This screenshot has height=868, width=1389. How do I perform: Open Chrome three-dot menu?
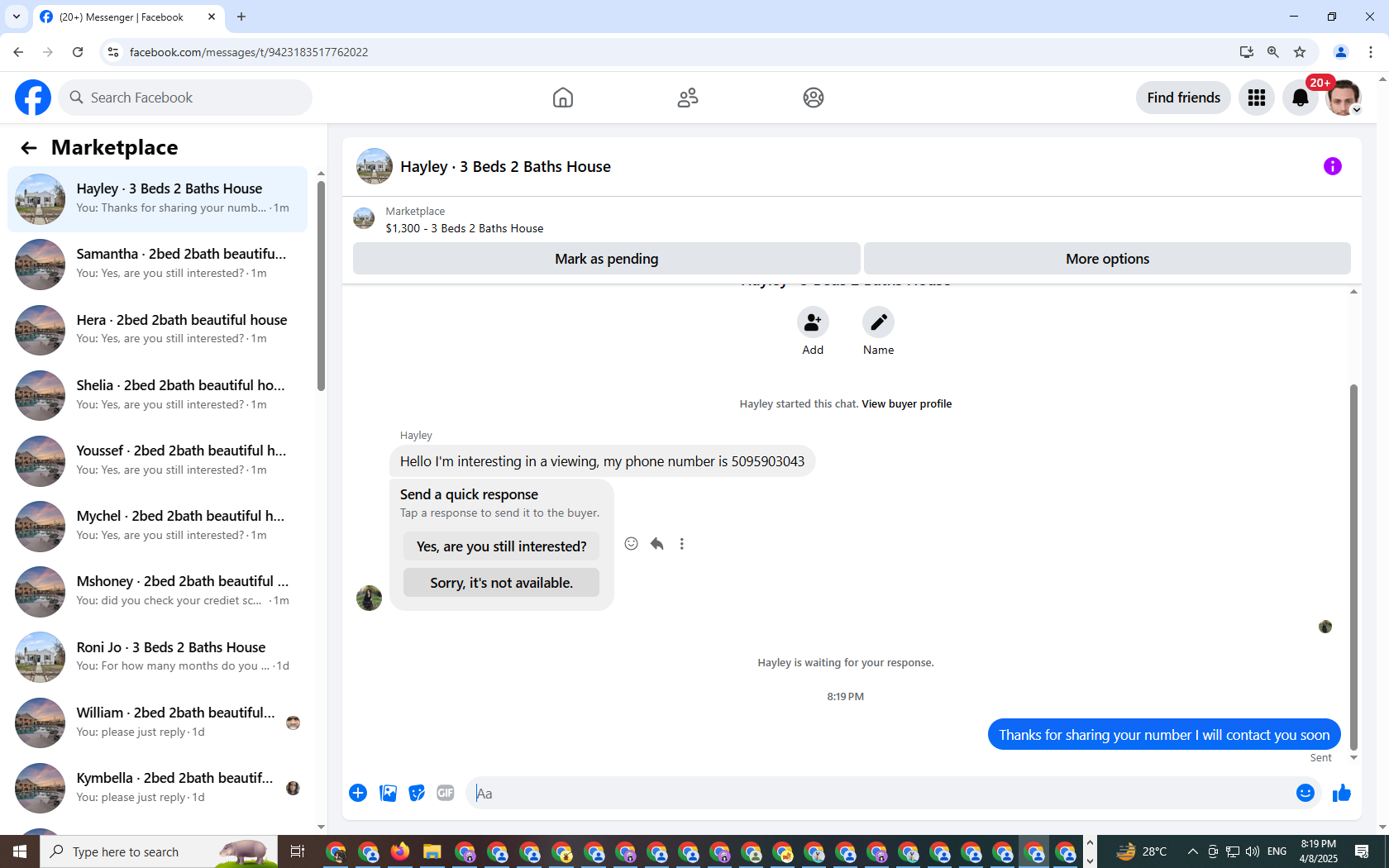click(x=1370, y=52)
